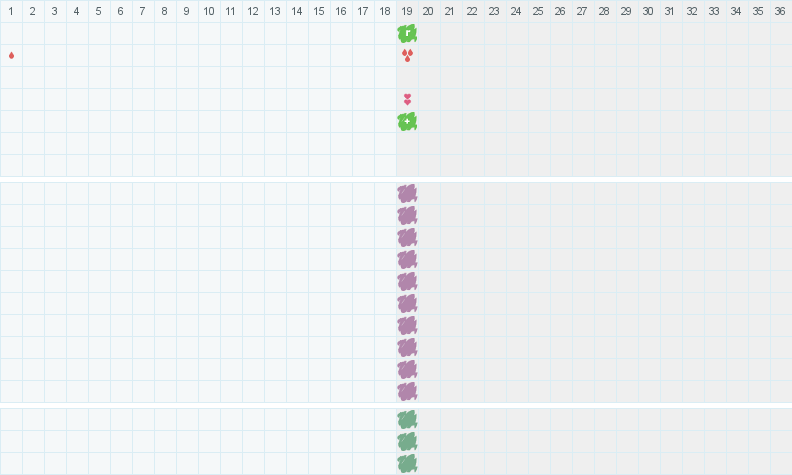Image resolution: width=792 pixels, height=475 pixels.
Task: Click the green plus marker on day 19
Action: pyautogui.click(x=407, y=122)
